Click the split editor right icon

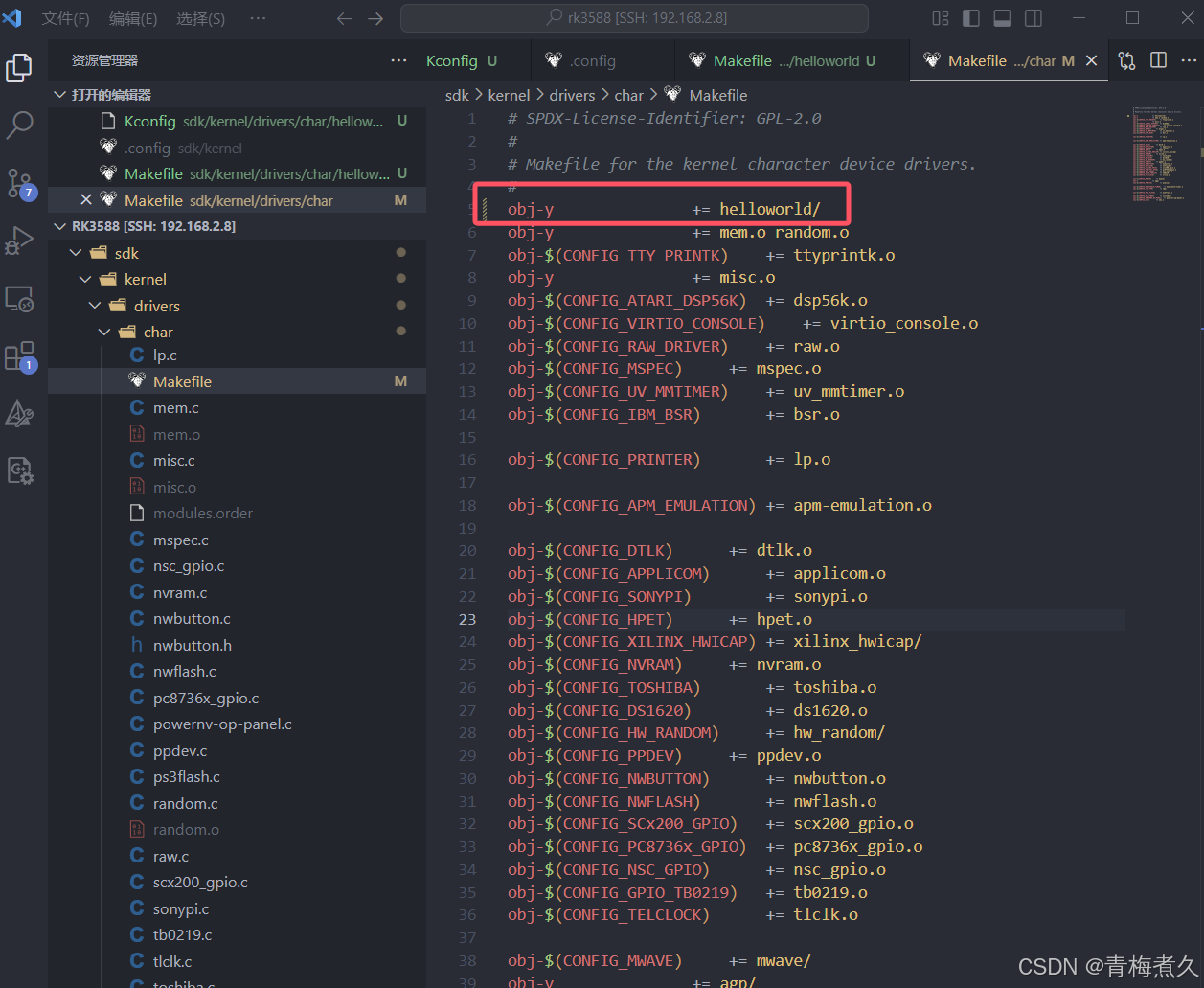pos(1158,60)
